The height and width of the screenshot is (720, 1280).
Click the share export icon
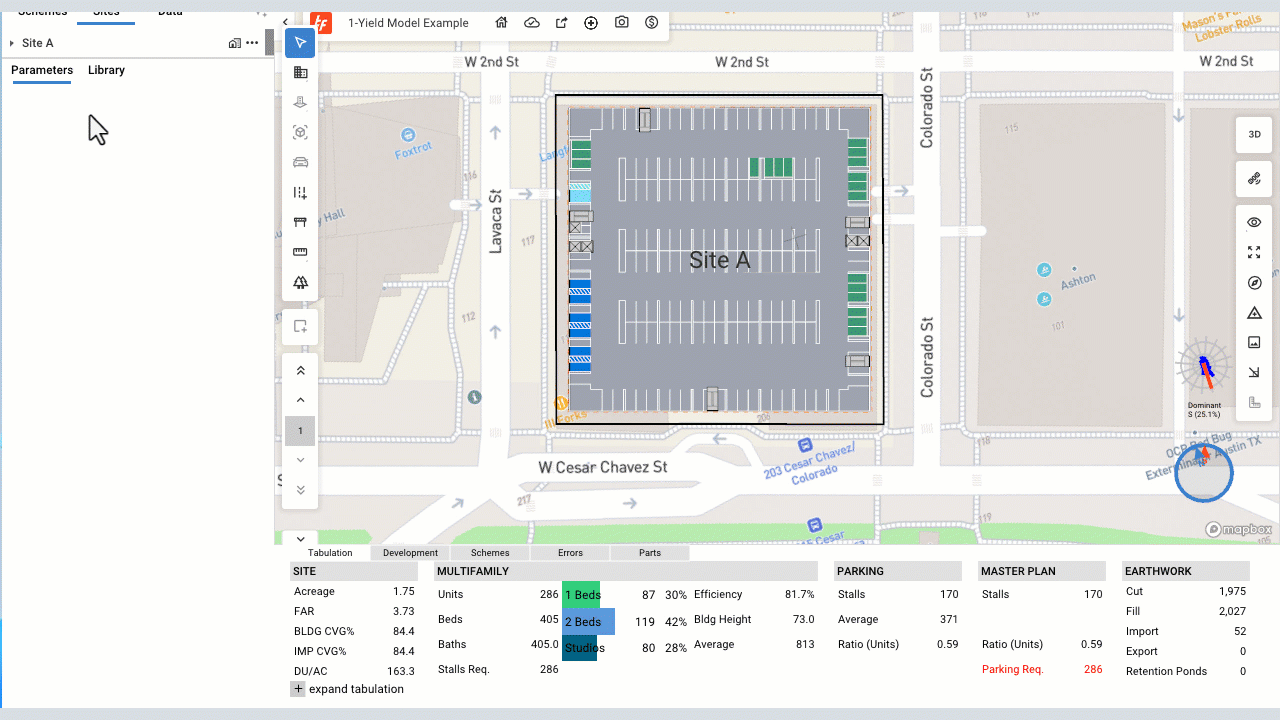pyautogui.click(x=562, y=23)
